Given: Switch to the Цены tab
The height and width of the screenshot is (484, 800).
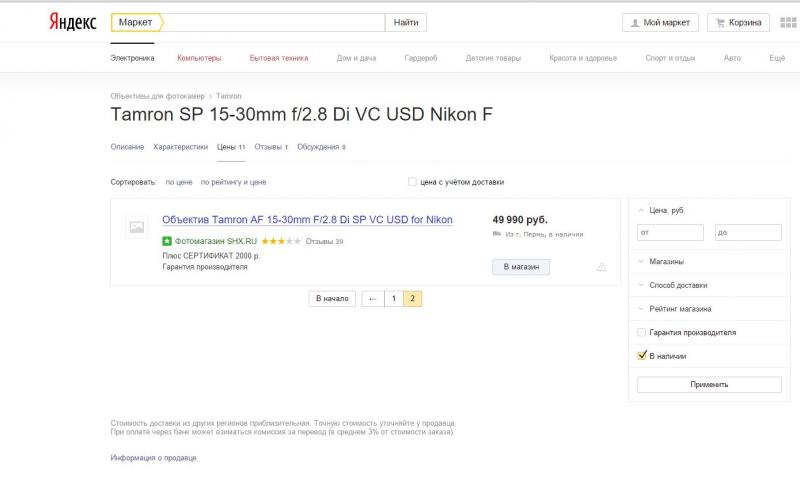Looking at the screenshot, I should [x=231, y=147].
